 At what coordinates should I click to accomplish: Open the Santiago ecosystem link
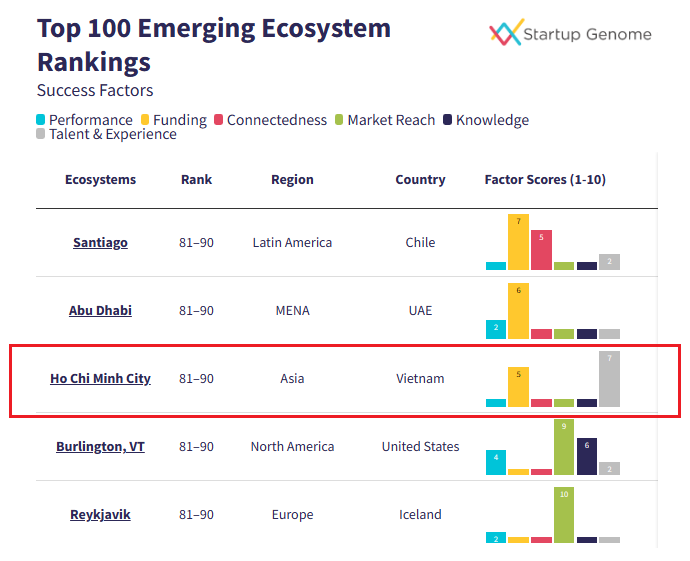[100, 243]
